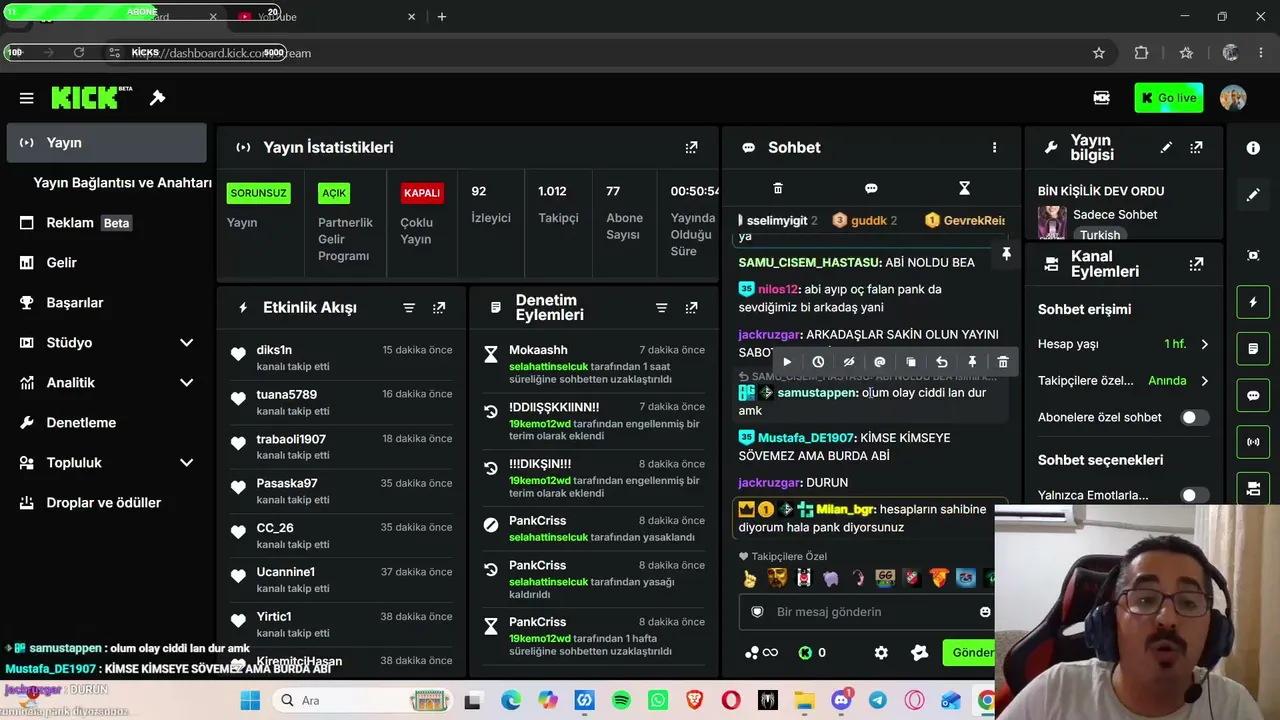1280x720 pixels.
Task: Click the moderator gavel icon next to Kick logo
Action: tap(157, 98)
